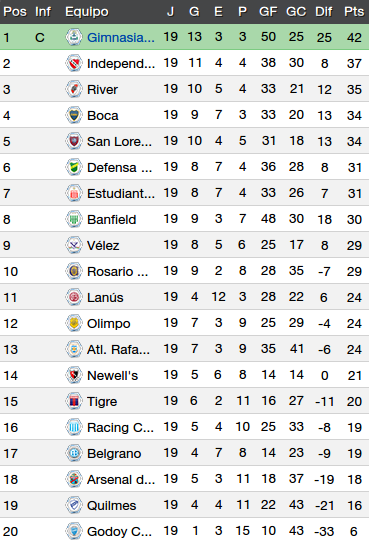The width and height of the screenshot is (369, 540).
Task: Sort by Pts column header
Action: pos(354,12)
